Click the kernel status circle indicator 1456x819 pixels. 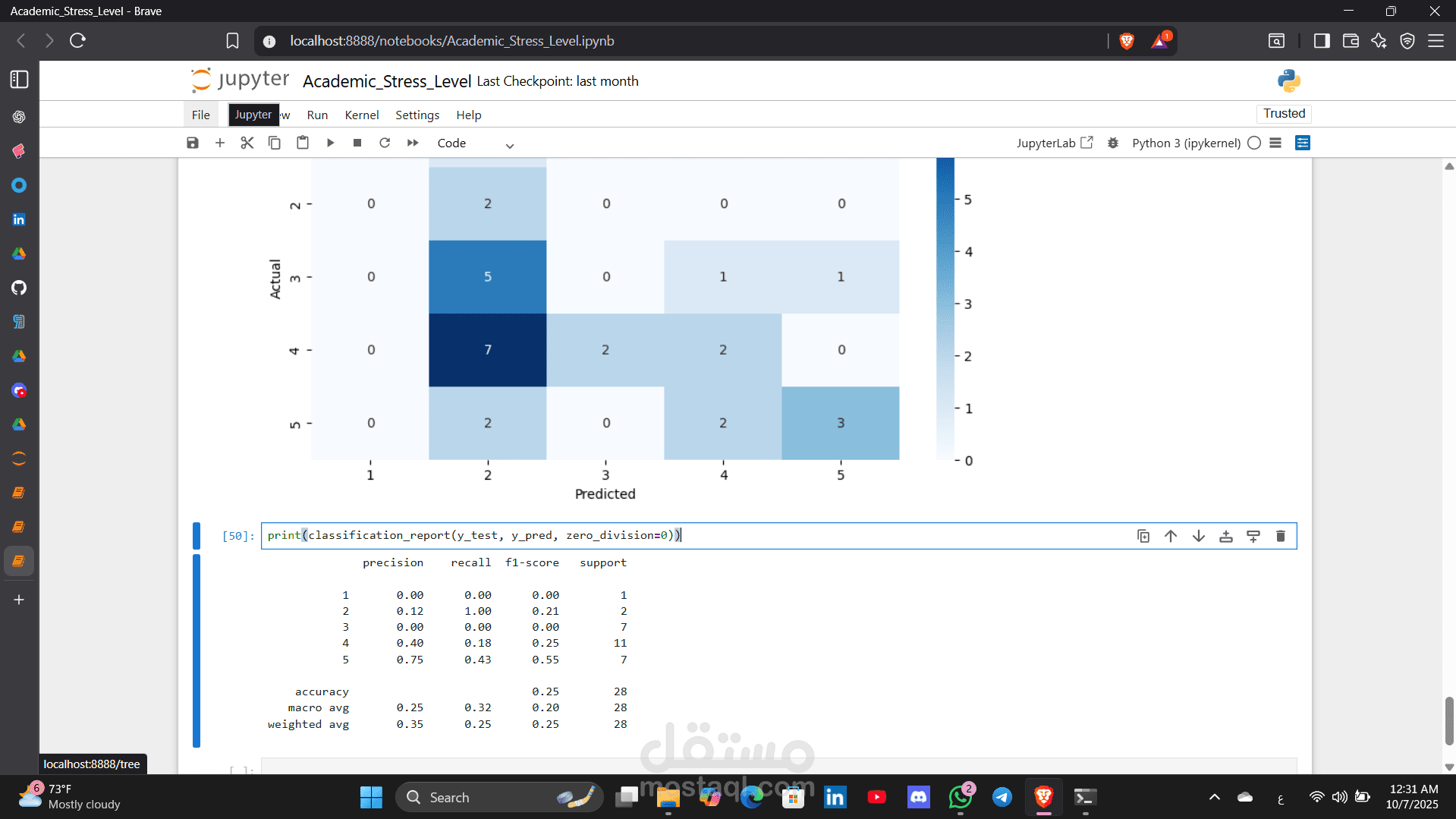click(1254, 143)
